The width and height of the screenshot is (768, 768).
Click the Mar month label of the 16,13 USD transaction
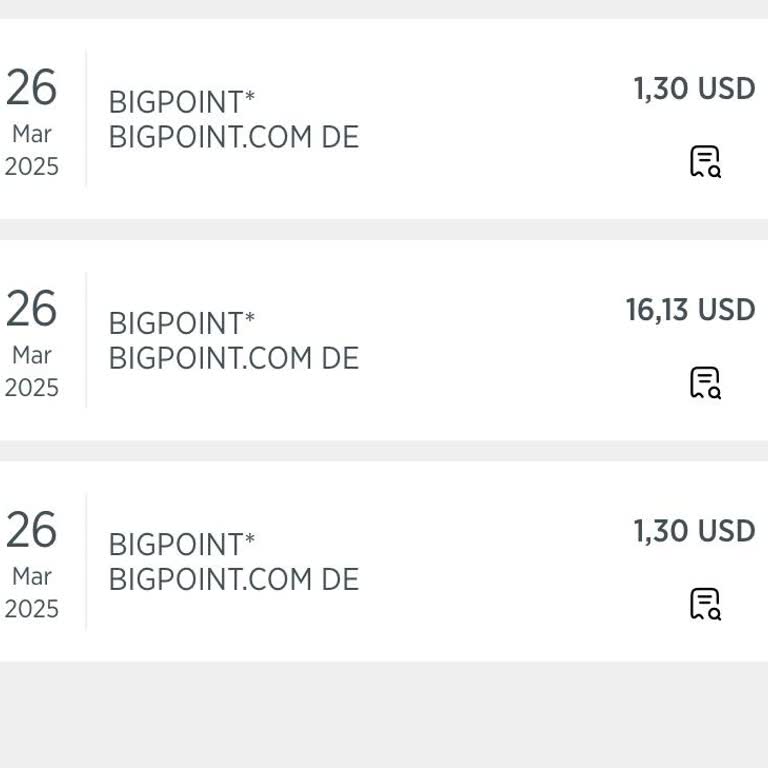[32, 355]
